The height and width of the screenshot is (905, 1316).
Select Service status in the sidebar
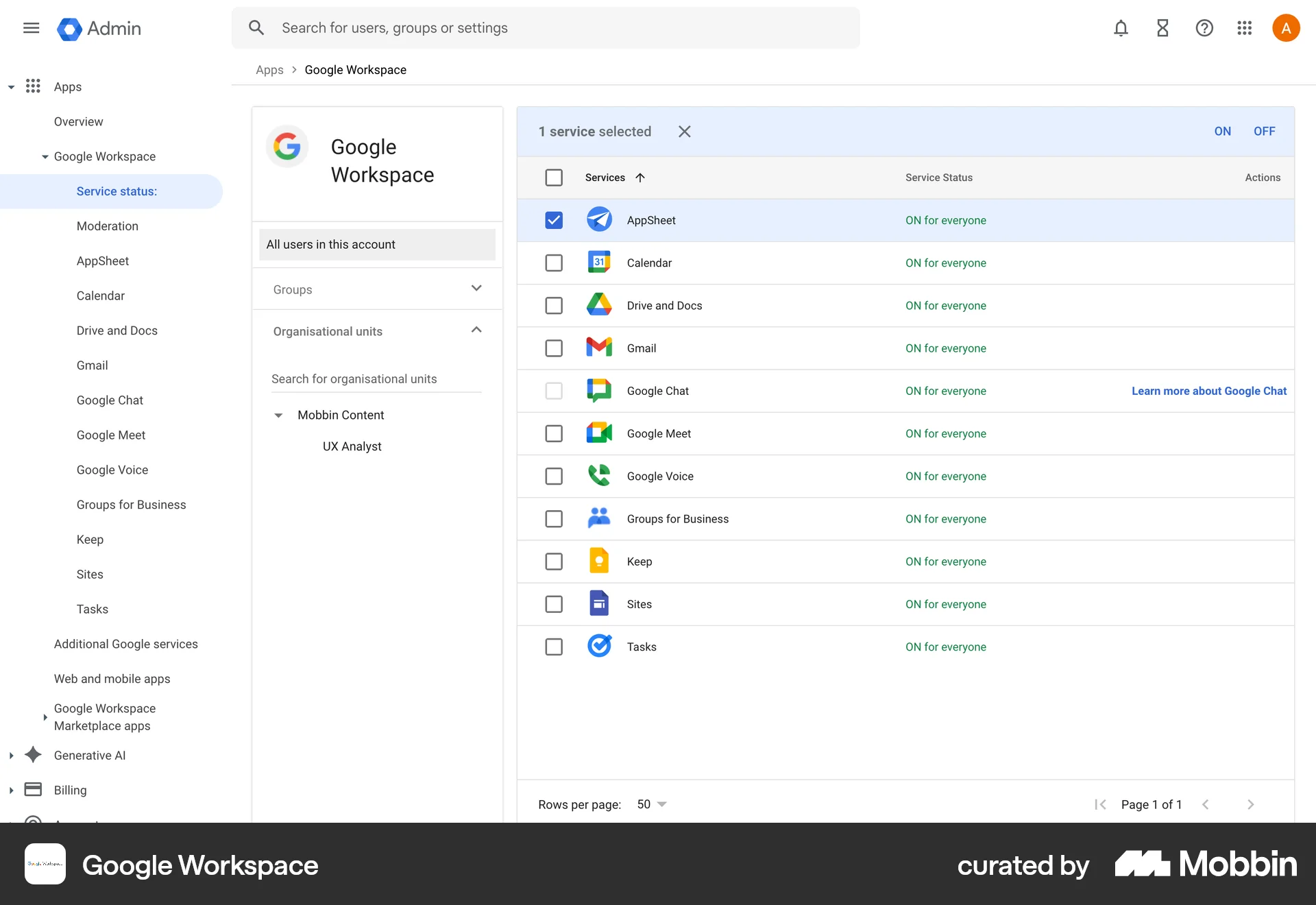(118, 191)
